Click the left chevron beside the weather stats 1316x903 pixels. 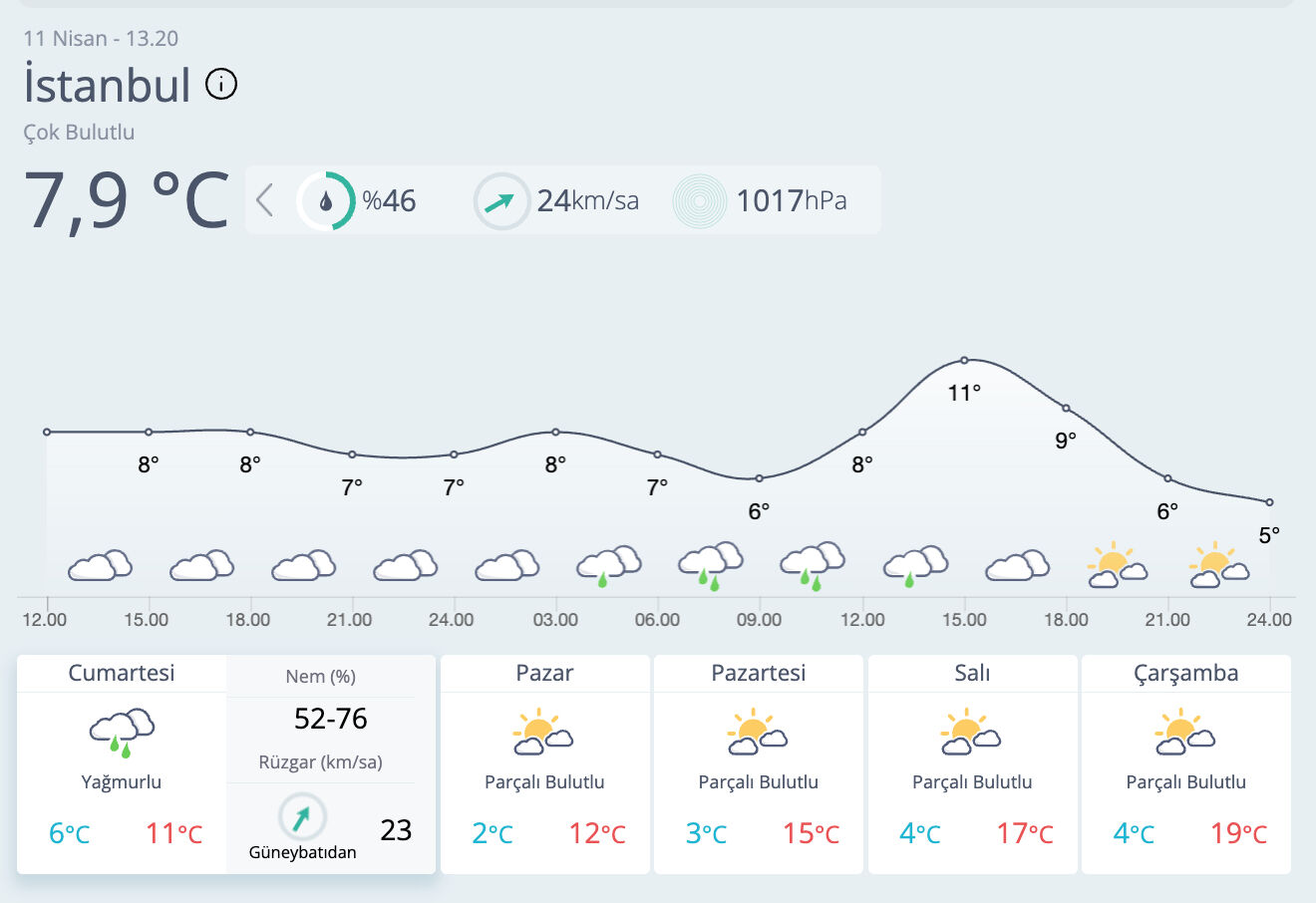263,199
